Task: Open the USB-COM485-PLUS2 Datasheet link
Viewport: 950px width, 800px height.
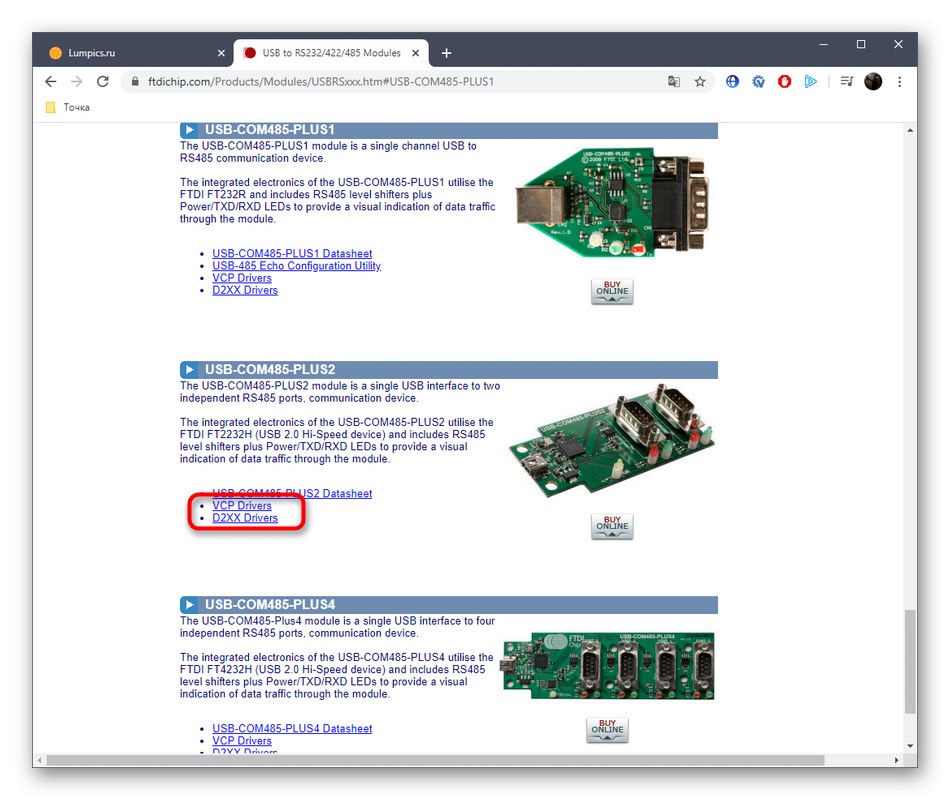Action: [x=292, y=493]
